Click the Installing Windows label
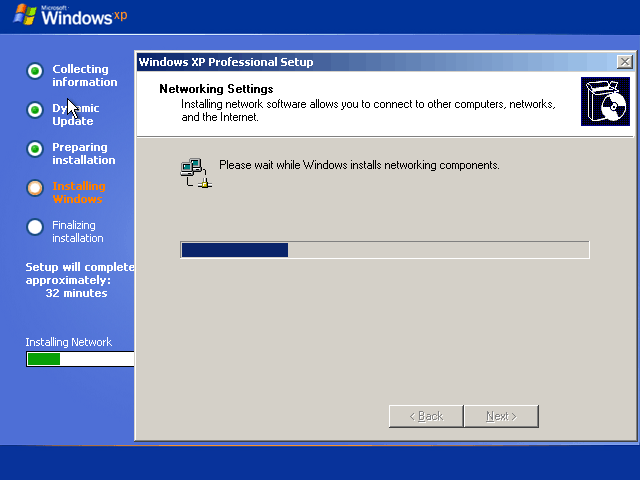 (x=79, y=192)
